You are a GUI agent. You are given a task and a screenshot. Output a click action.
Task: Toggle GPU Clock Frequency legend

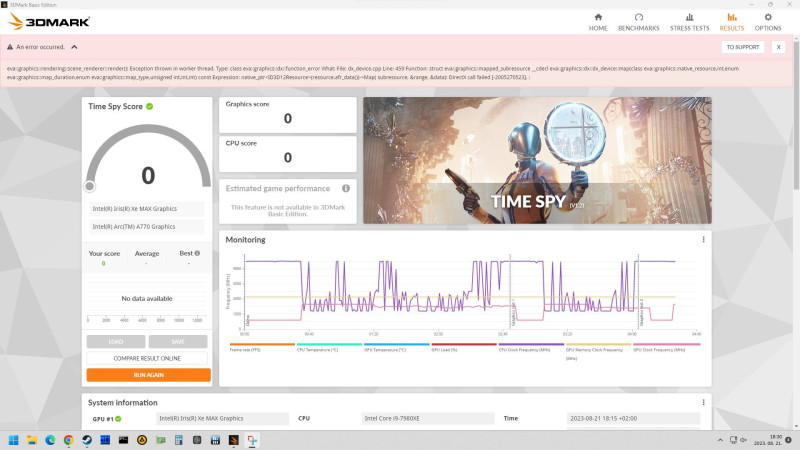(666, 347)
